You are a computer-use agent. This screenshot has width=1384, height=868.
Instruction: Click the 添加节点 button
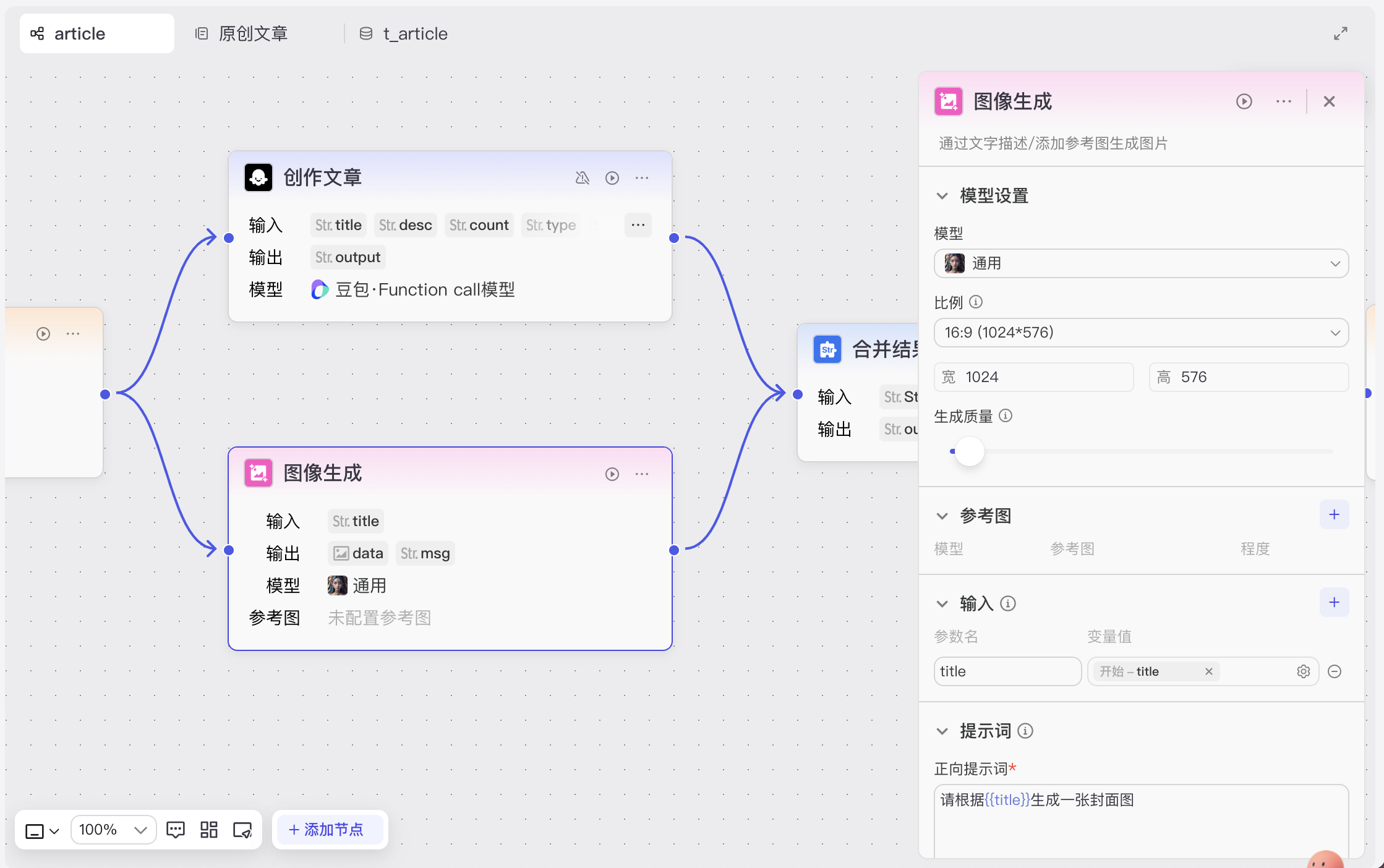tap(327, 830)
